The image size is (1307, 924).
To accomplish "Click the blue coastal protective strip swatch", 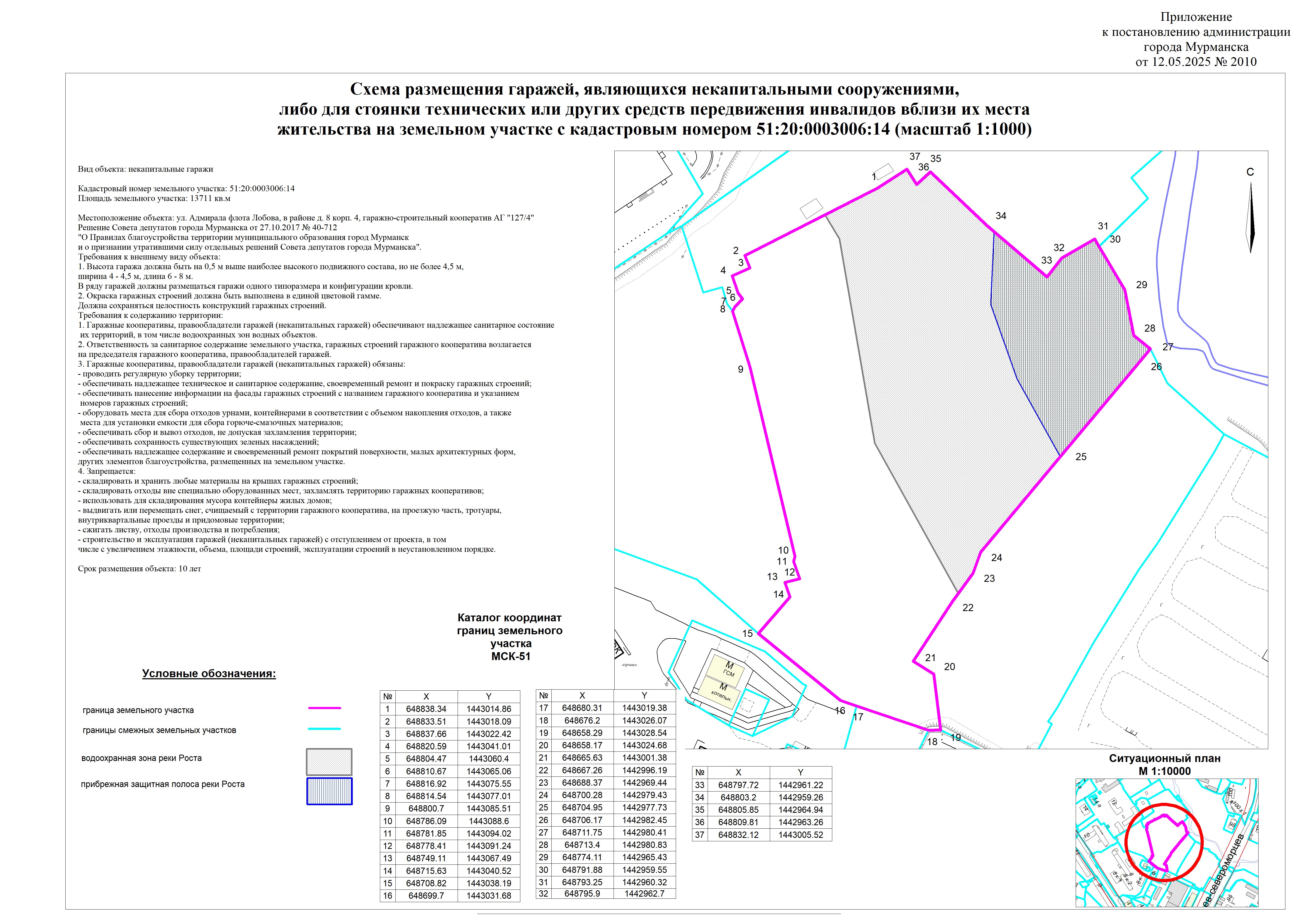I will pos(329,792).
